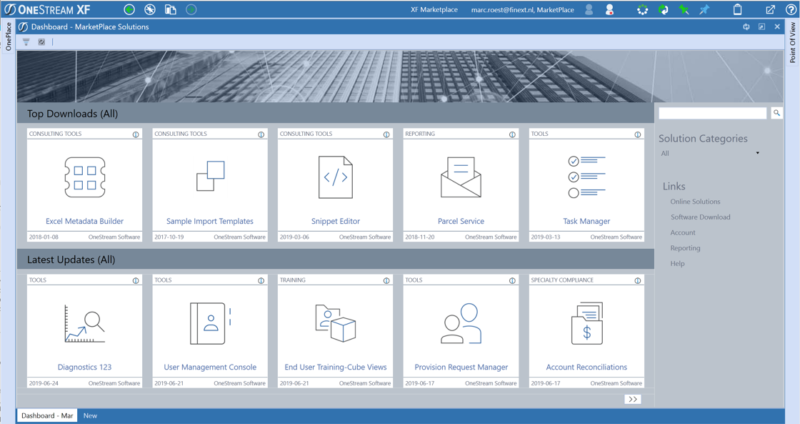This screenshot has width=800, height=424.
Task: Select the Dashboard - Mar bottom tab
Action: pos(46,415)
